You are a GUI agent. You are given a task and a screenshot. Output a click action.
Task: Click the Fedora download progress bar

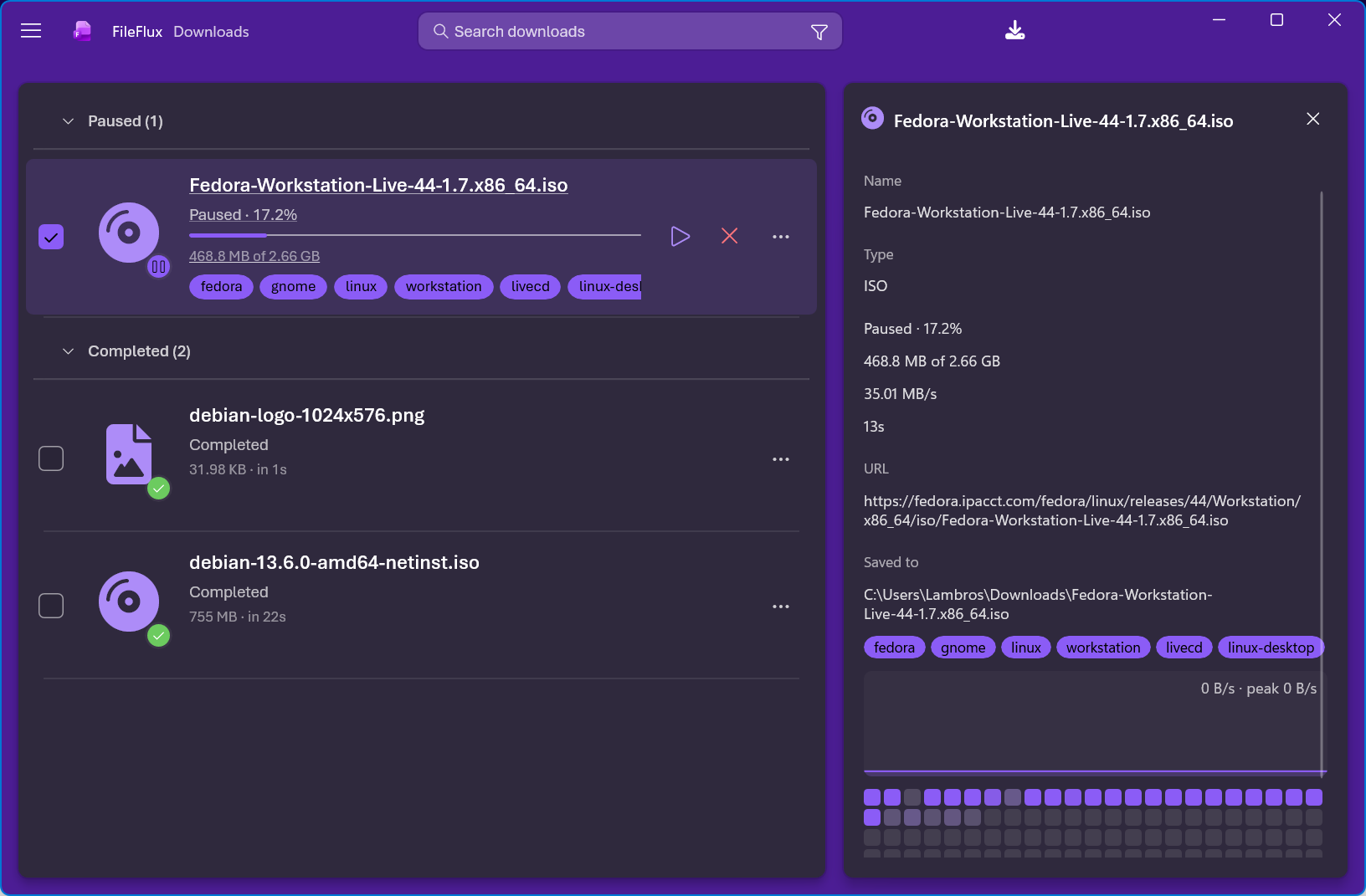tap(415, 235)
